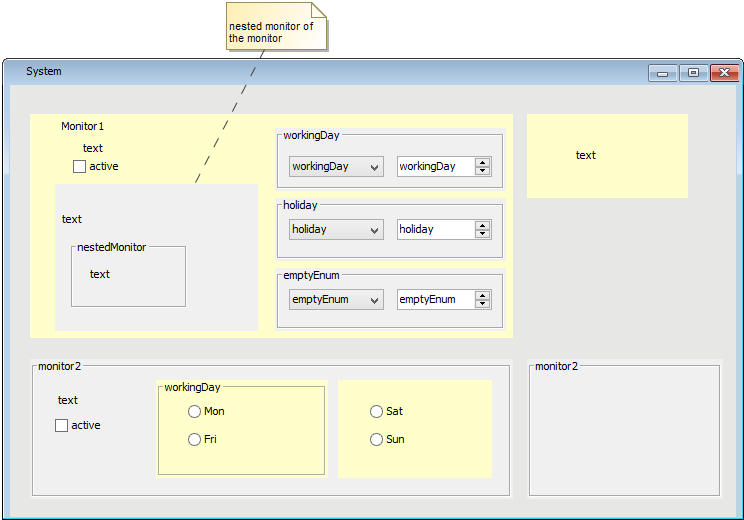Screen dimensions: 744x520
Task: Maximize the System window
Action: tap(693, 73)
